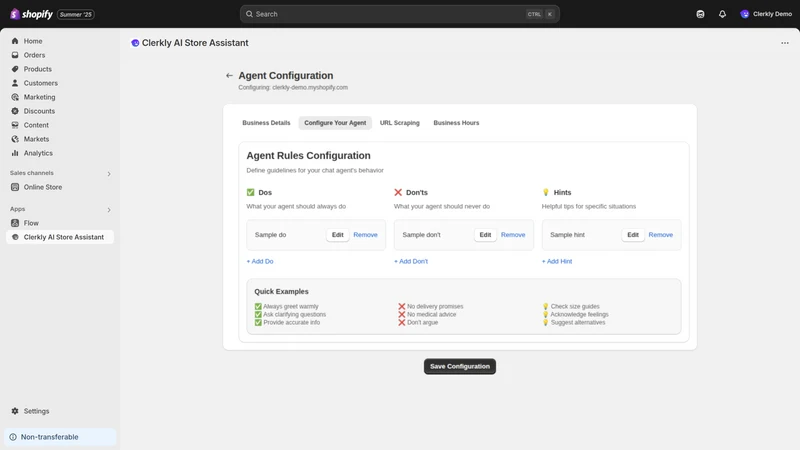This screenshot has height=450, width=800.
Task: Click 'Sample hint' rule text
Action: pyautogui.click(x=567, y=235)
